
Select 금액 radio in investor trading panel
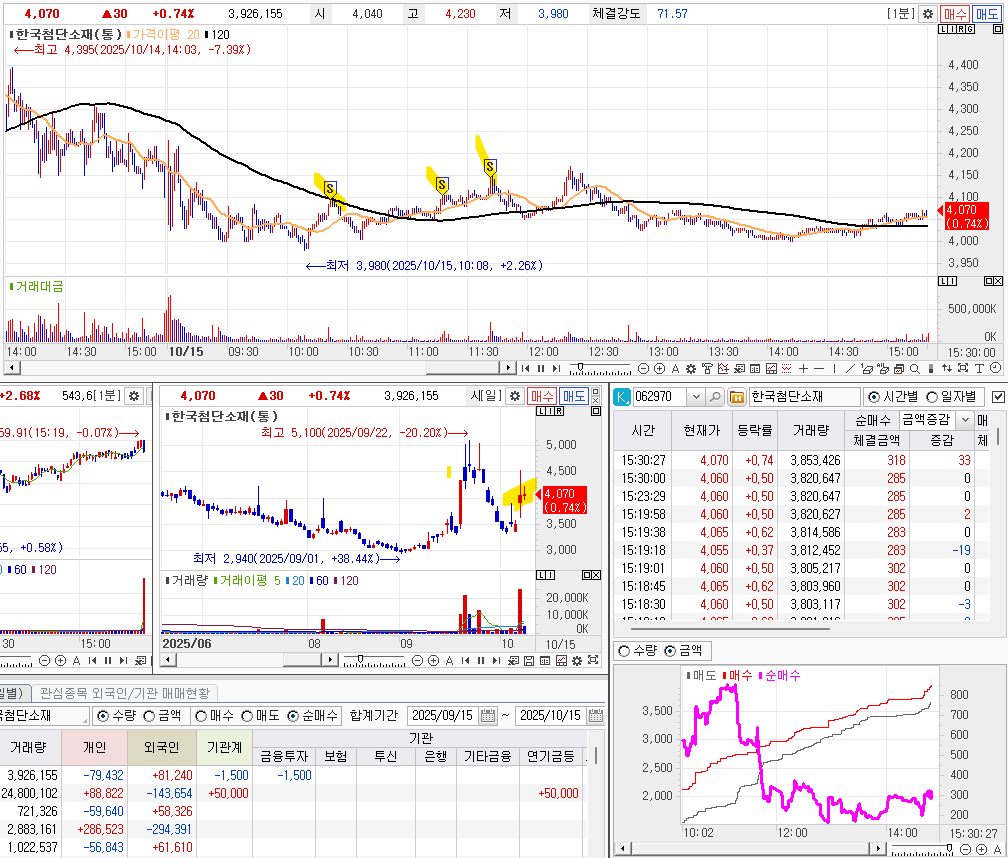click(148, 716)
